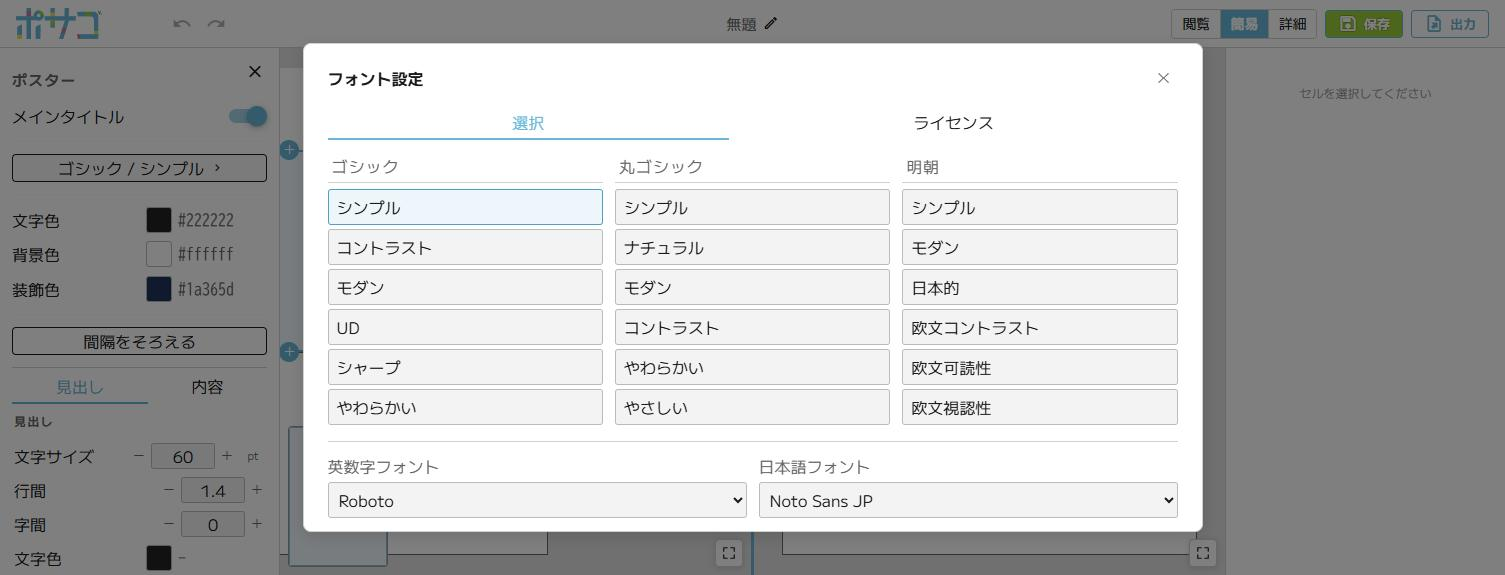Close the ポスター side panel

point(254,71)
